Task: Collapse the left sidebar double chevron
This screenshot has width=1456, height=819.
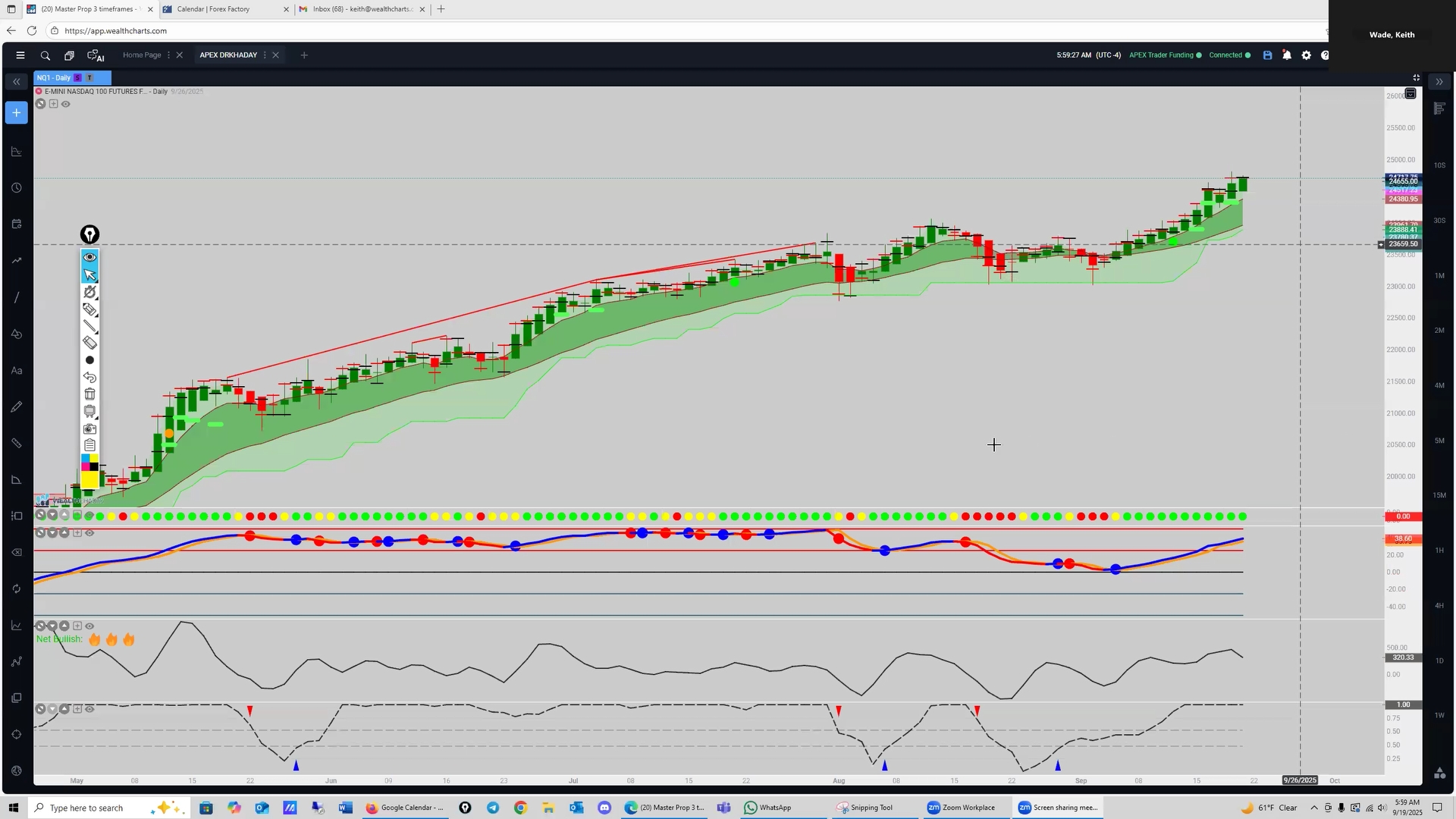Action: coord(16,82)
